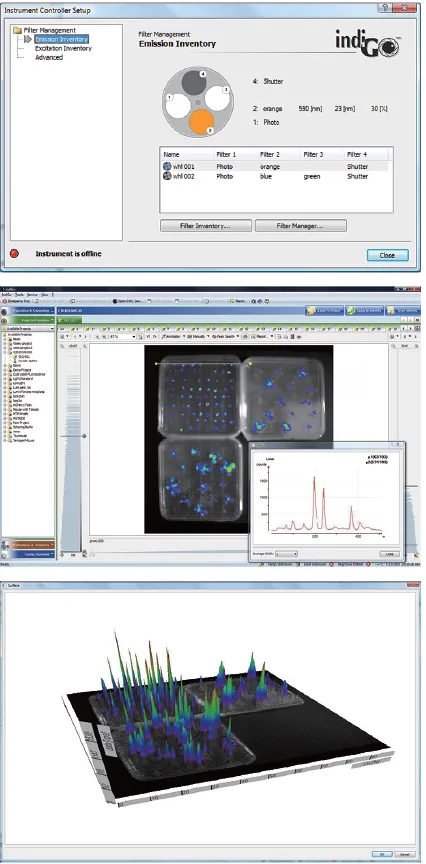Click Close in Instrument Controller Setup
This screenshot has height=864, width=426.
387,255
